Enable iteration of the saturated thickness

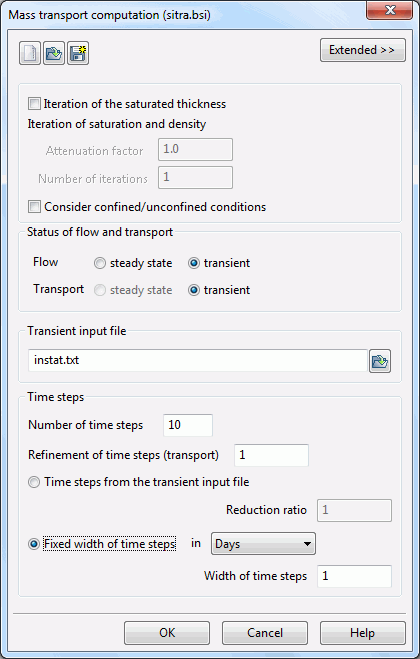[34, 103]
